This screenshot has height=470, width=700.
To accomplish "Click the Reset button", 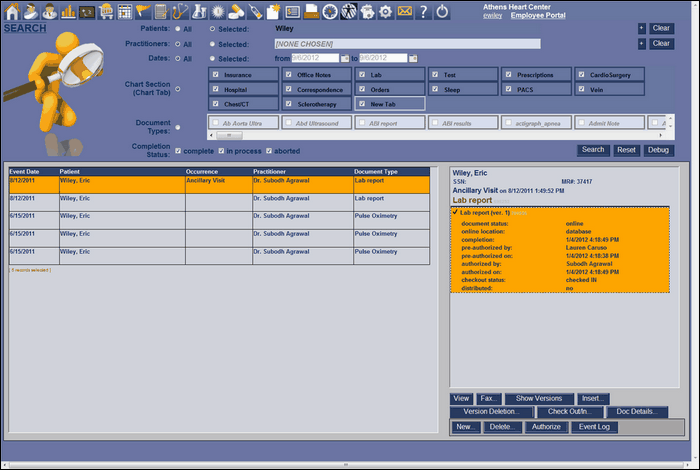I will pyautogui.click(x=626, y=150).
